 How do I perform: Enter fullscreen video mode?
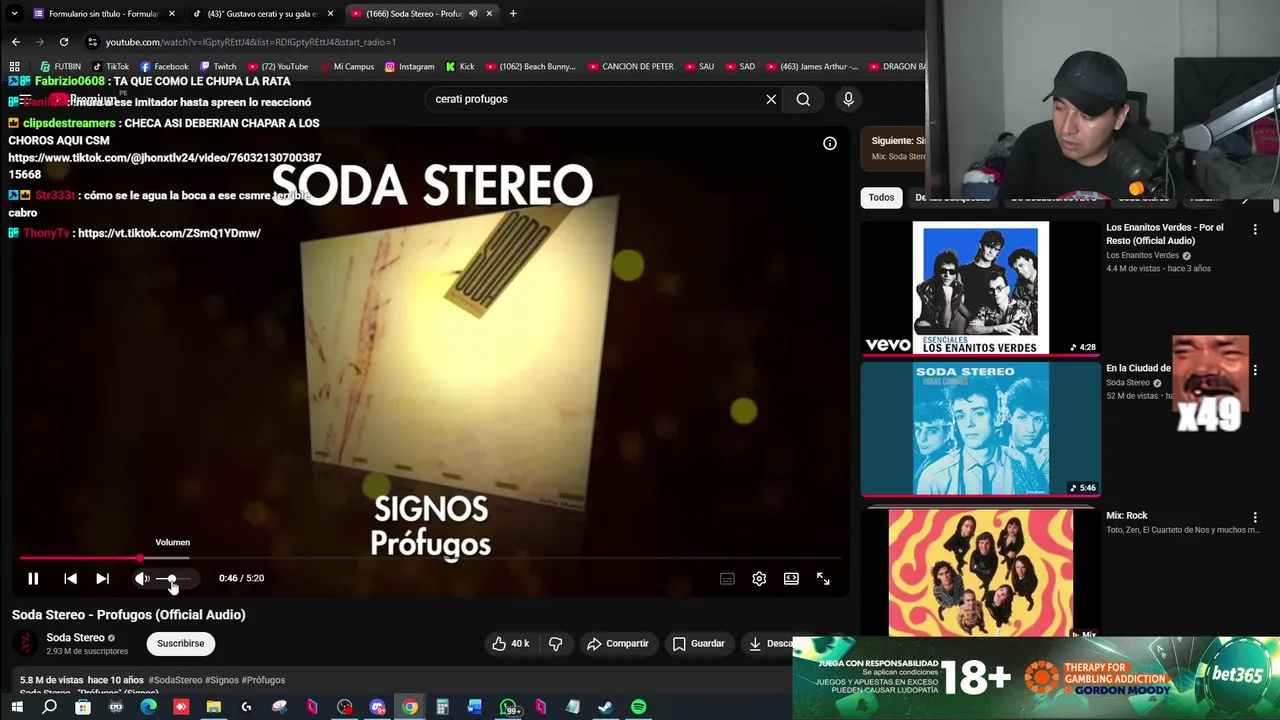(x=823, y=578)
